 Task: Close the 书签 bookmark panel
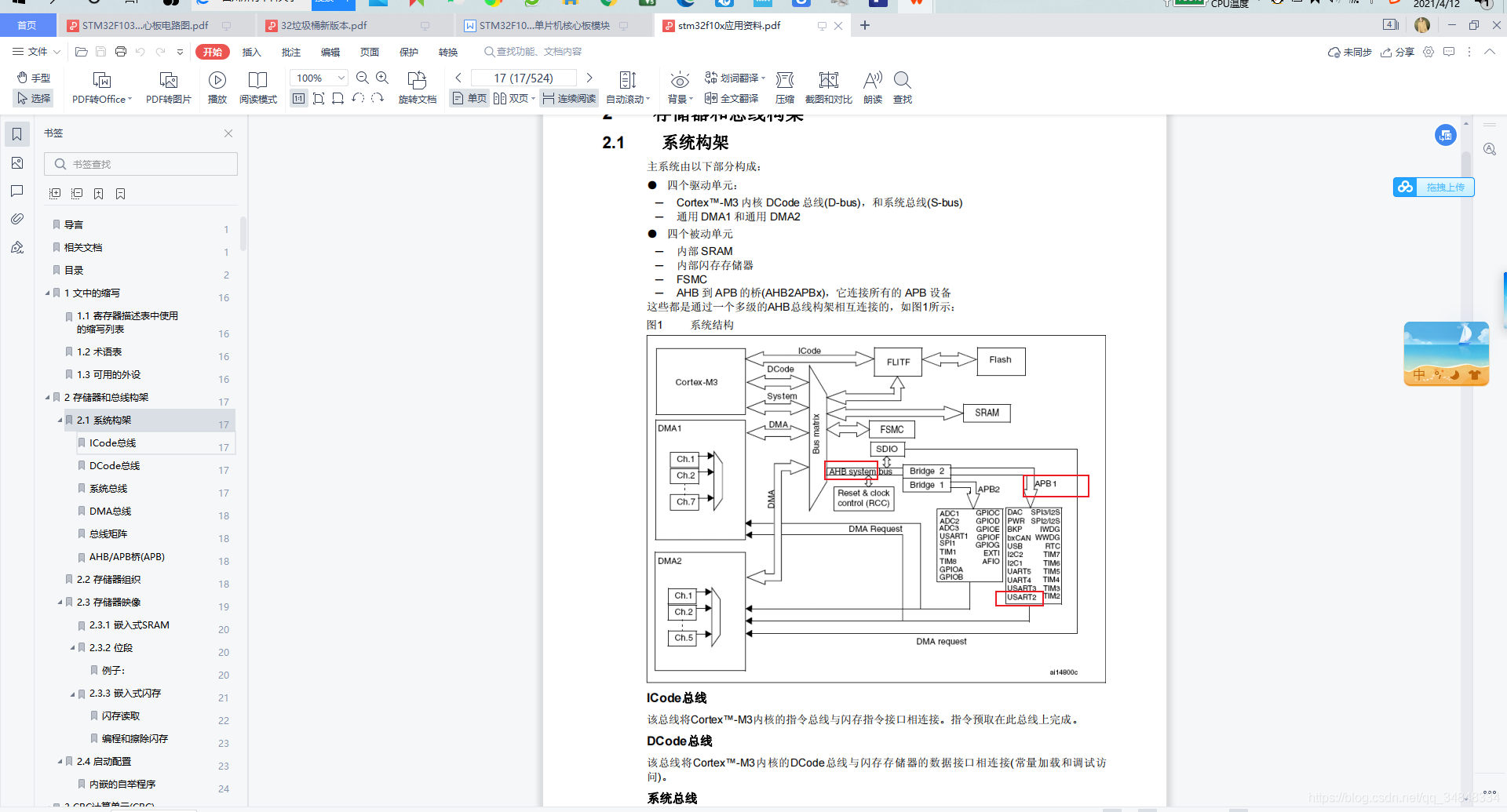point(228,133)
